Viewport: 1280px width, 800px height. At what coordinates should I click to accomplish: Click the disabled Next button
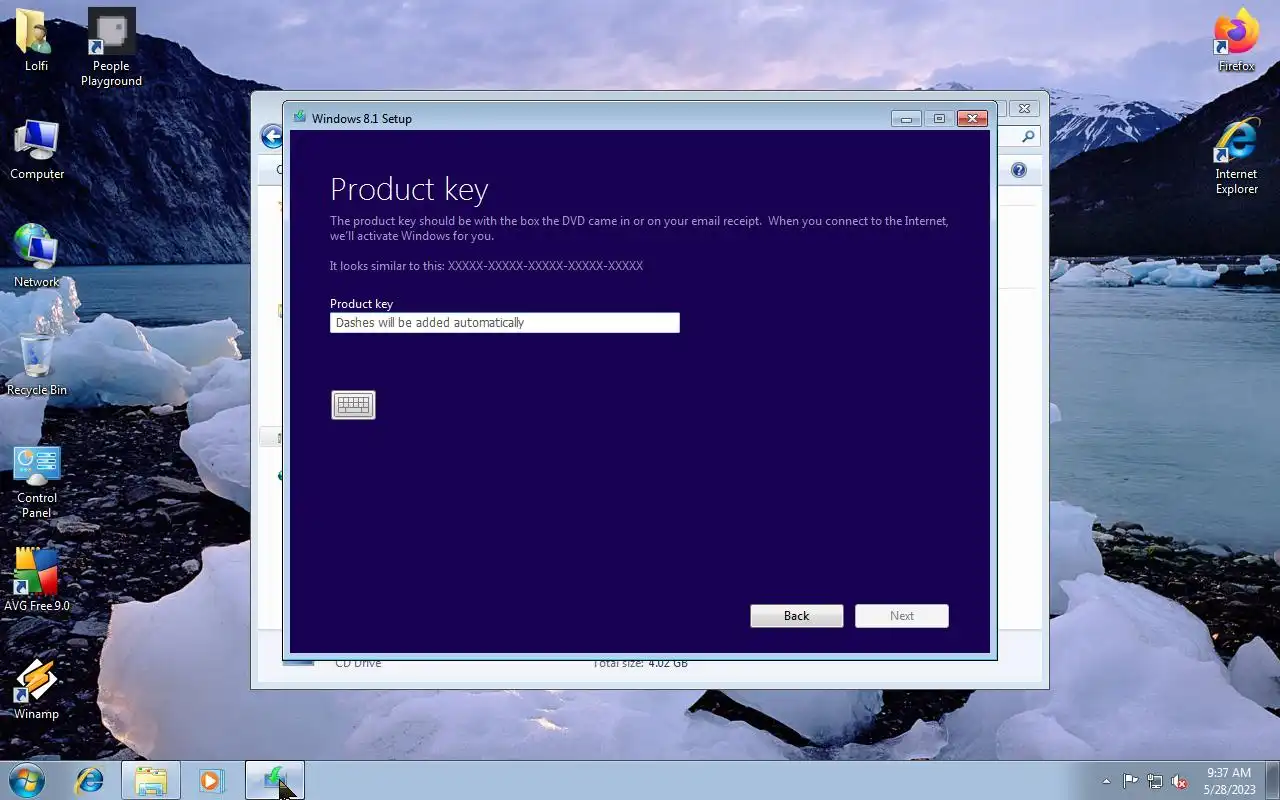coord(902,616)
